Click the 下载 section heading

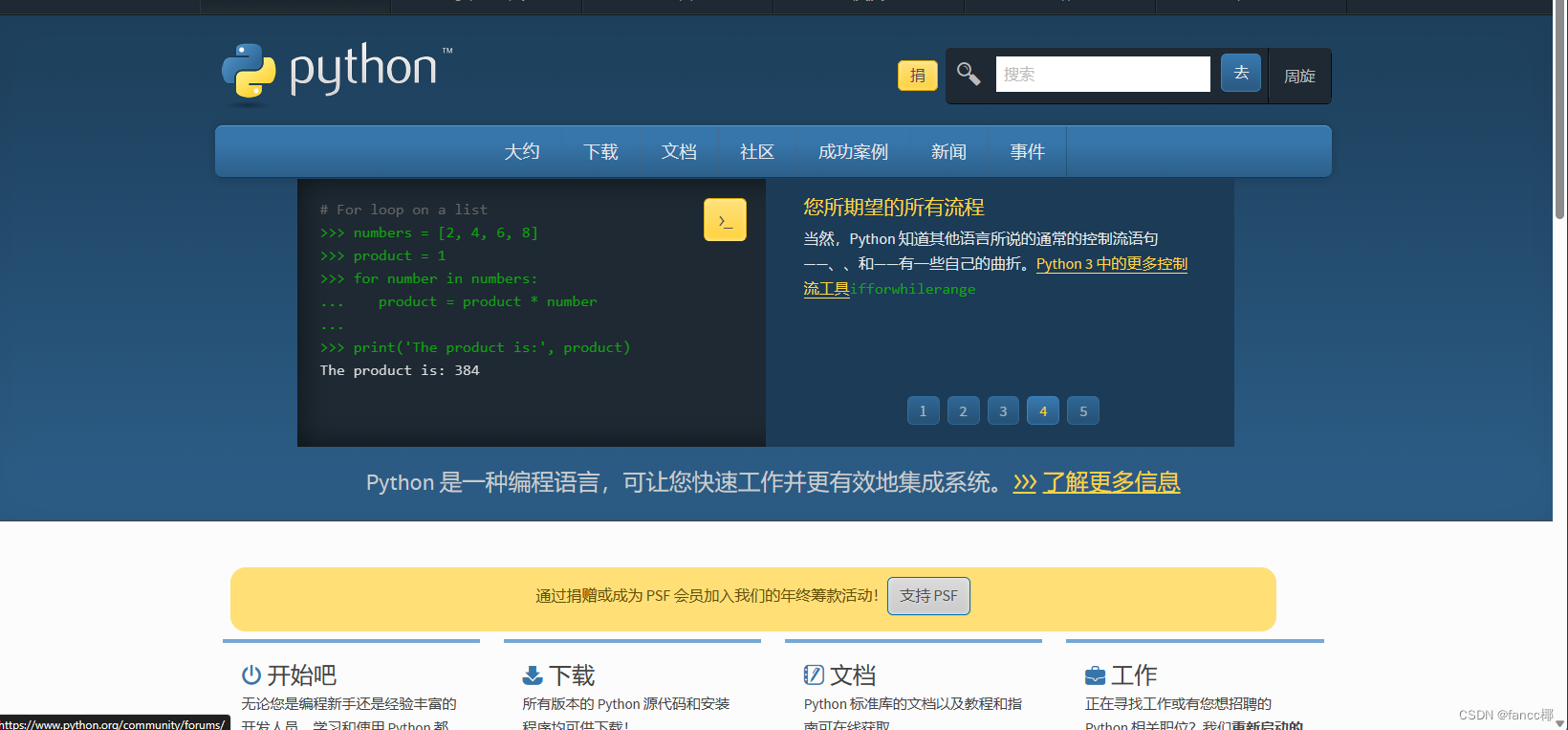click(x=572, y=675)
